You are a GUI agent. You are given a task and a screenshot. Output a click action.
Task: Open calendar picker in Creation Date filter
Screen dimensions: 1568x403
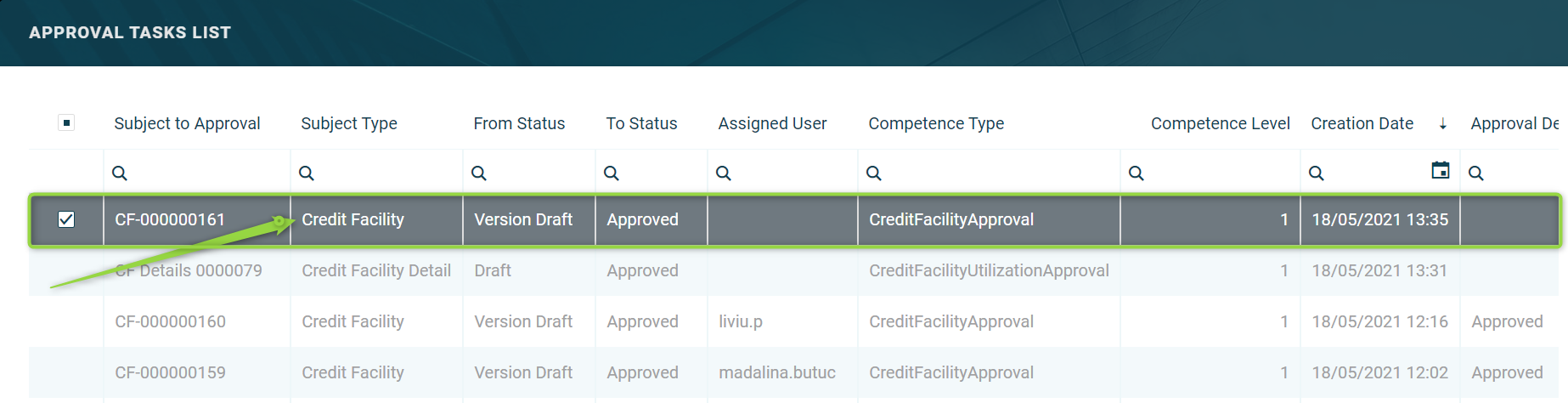(1441, 171)
